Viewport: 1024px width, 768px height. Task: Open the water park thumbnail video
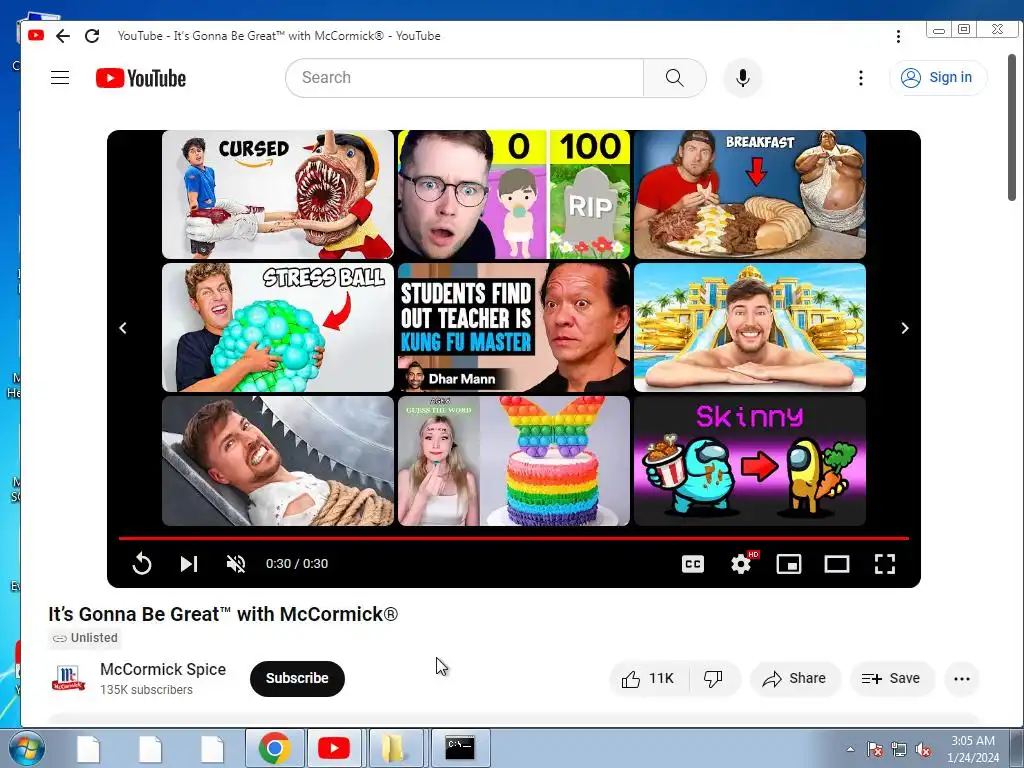click(x=750, y=327)
